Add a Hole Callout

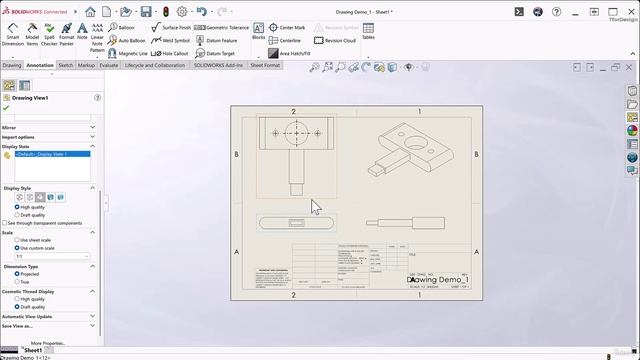point(169,53)
